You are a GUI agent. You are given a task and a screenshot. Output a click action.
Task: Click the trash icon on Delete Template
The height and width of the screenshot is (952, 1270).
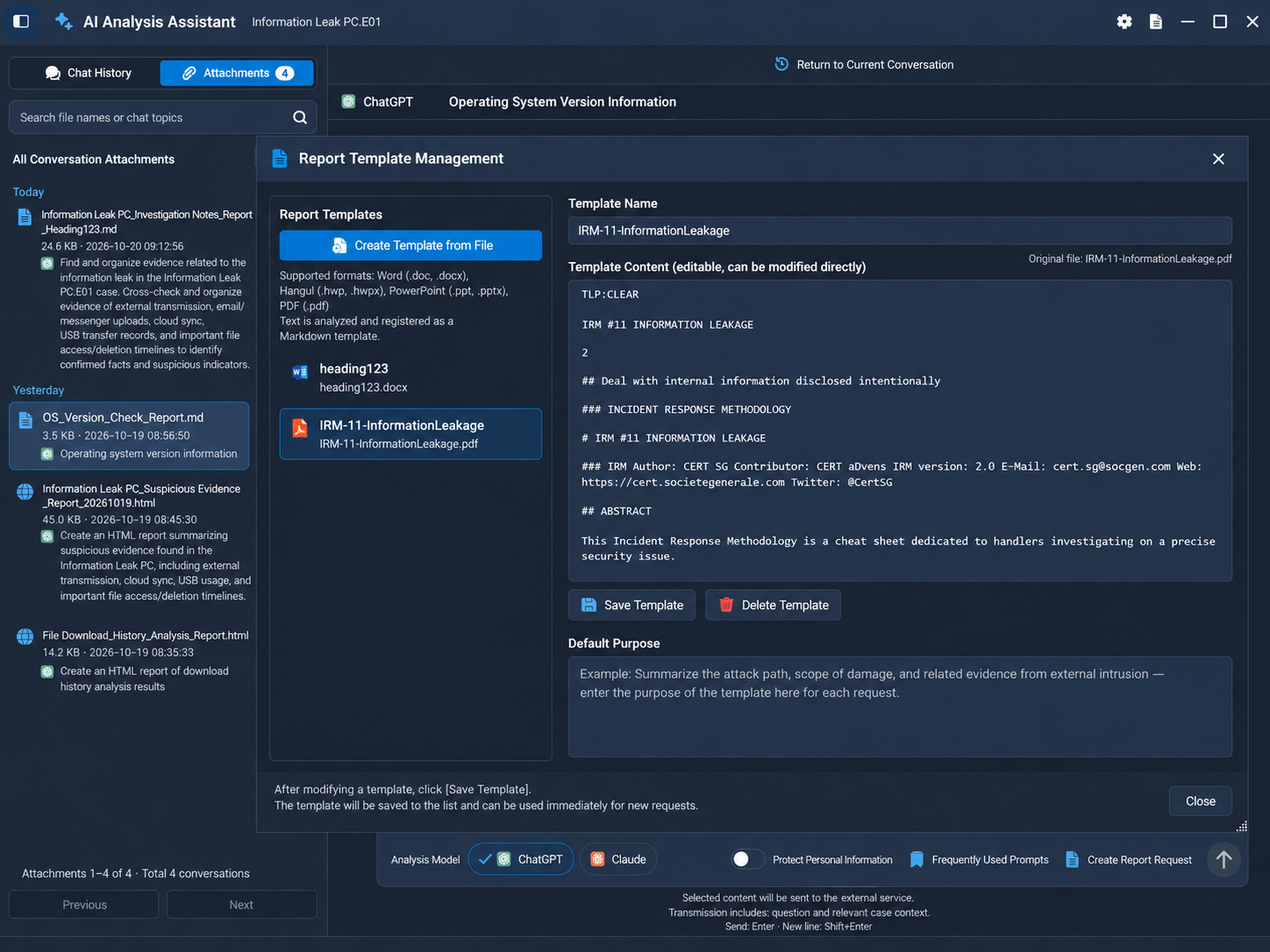pyautogui.click(x=726, y=604)
